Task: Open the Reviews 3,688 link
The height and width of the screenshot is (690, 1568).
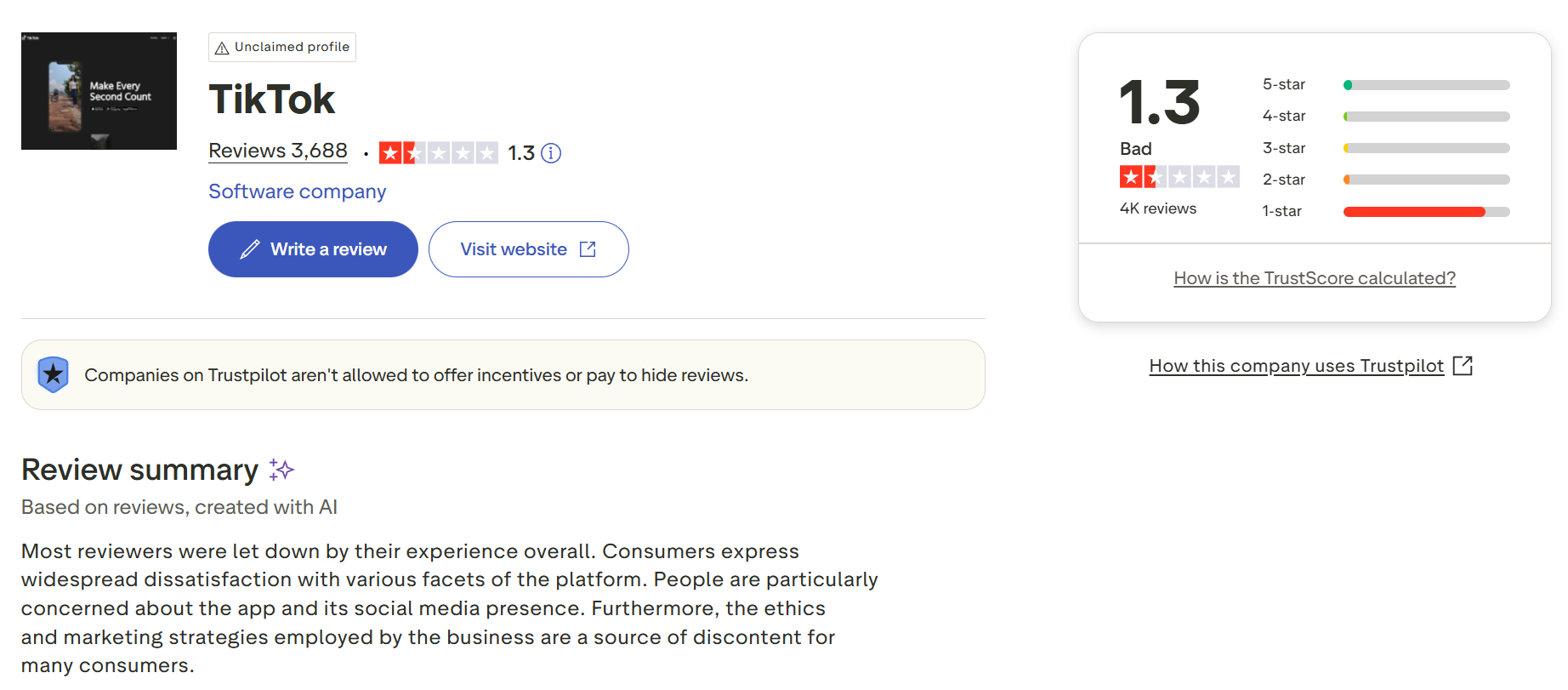Action: tap(278, 151)
